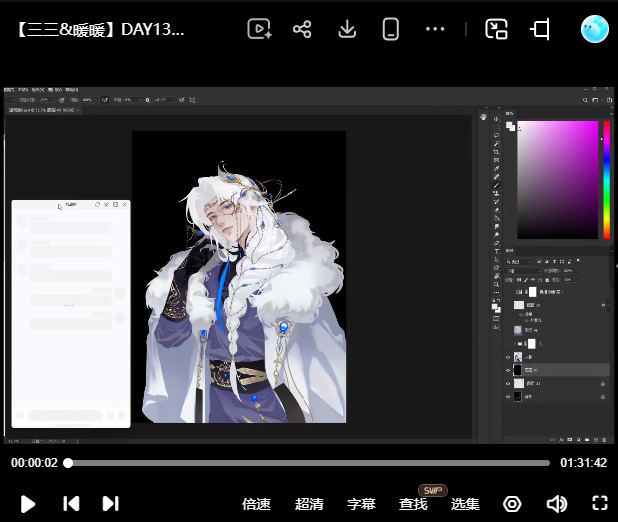This screenshot has width=618, height=522.
Task: Skip to previous video
Action: click(71, 503)
